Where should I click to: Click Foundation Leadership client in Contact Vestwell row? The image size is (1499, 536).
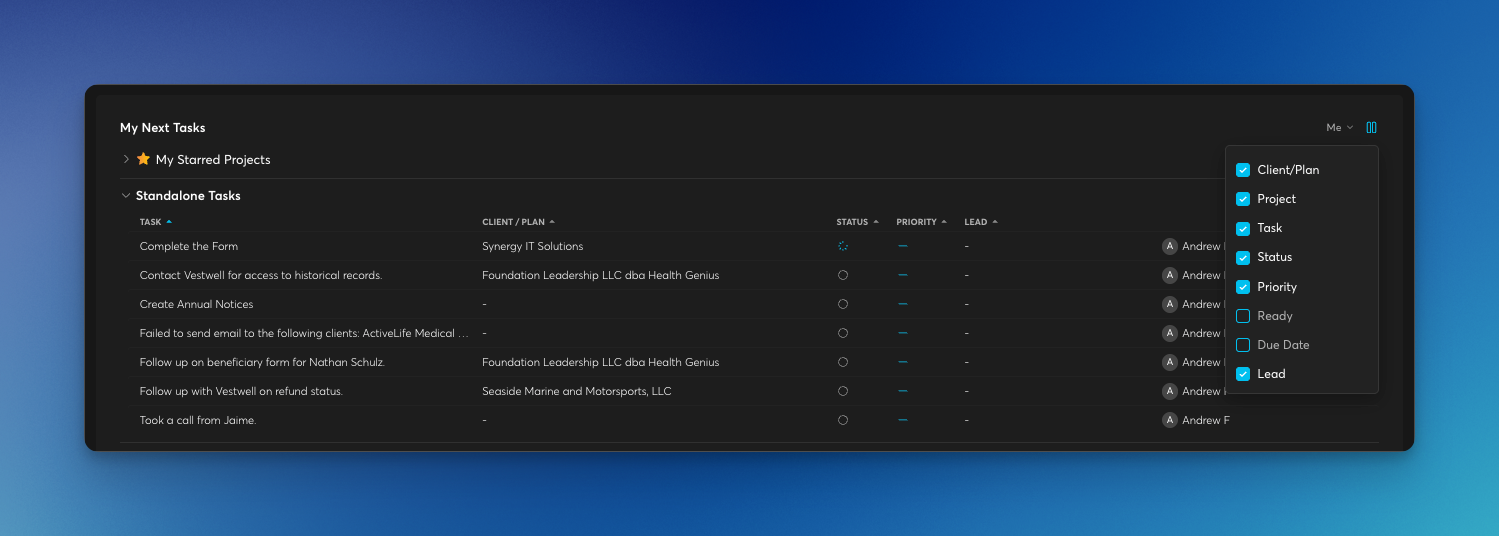point(600,275)
